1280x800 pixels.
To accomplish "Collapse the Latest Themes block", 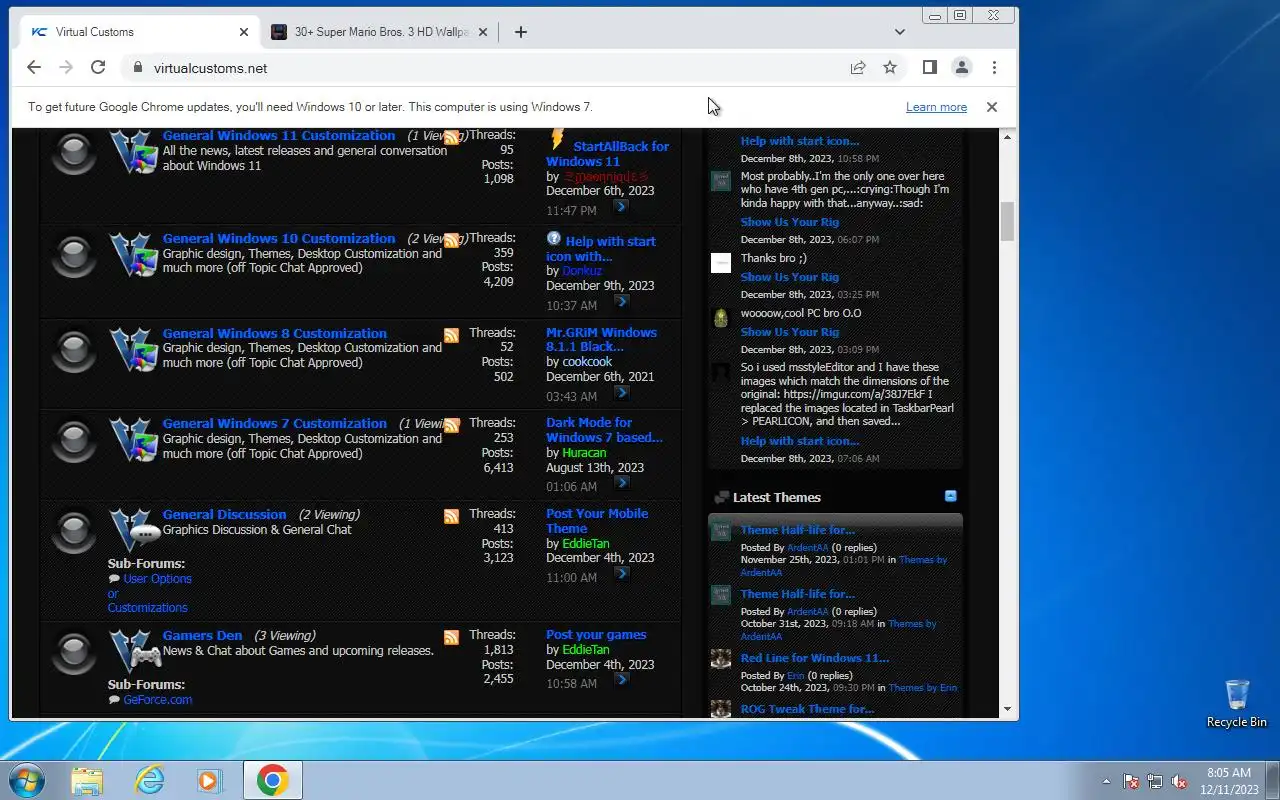I will [x=950, y=496].
